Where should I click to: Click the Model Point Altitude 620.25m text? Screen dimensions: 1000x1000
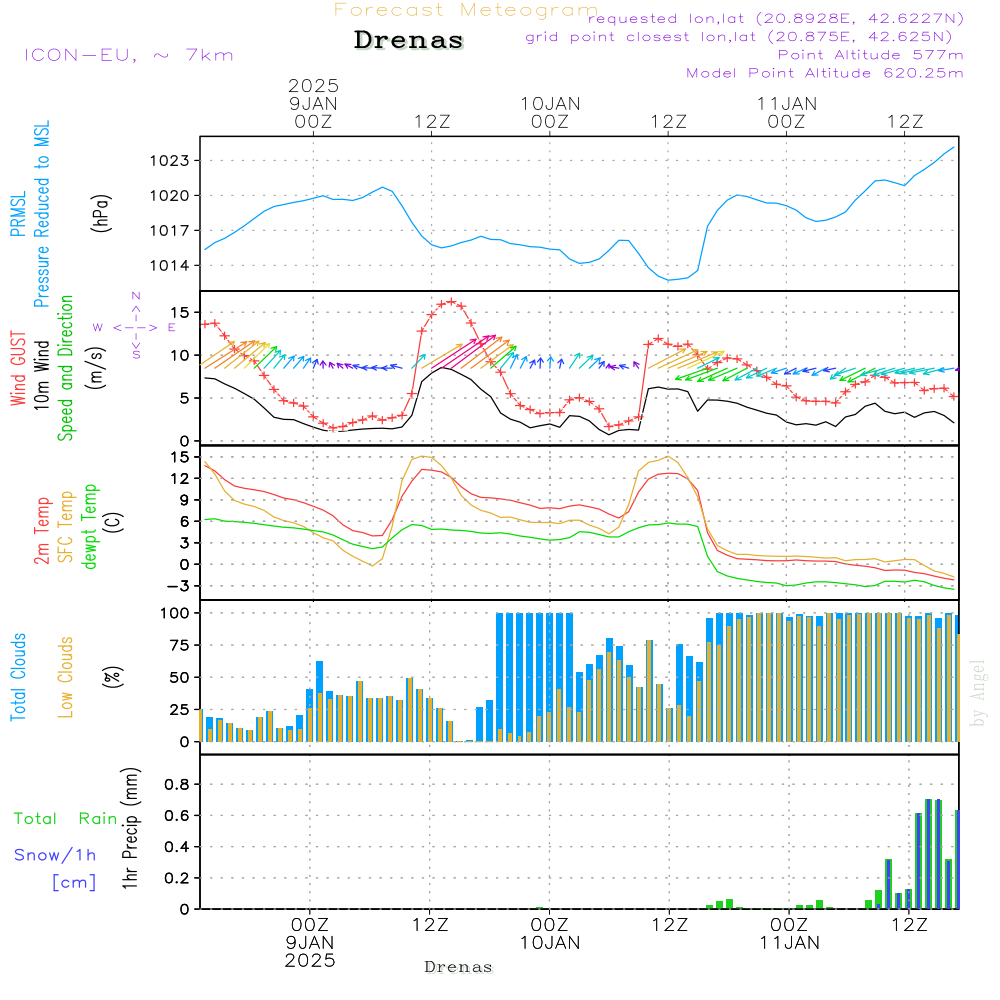coord(824,73)
